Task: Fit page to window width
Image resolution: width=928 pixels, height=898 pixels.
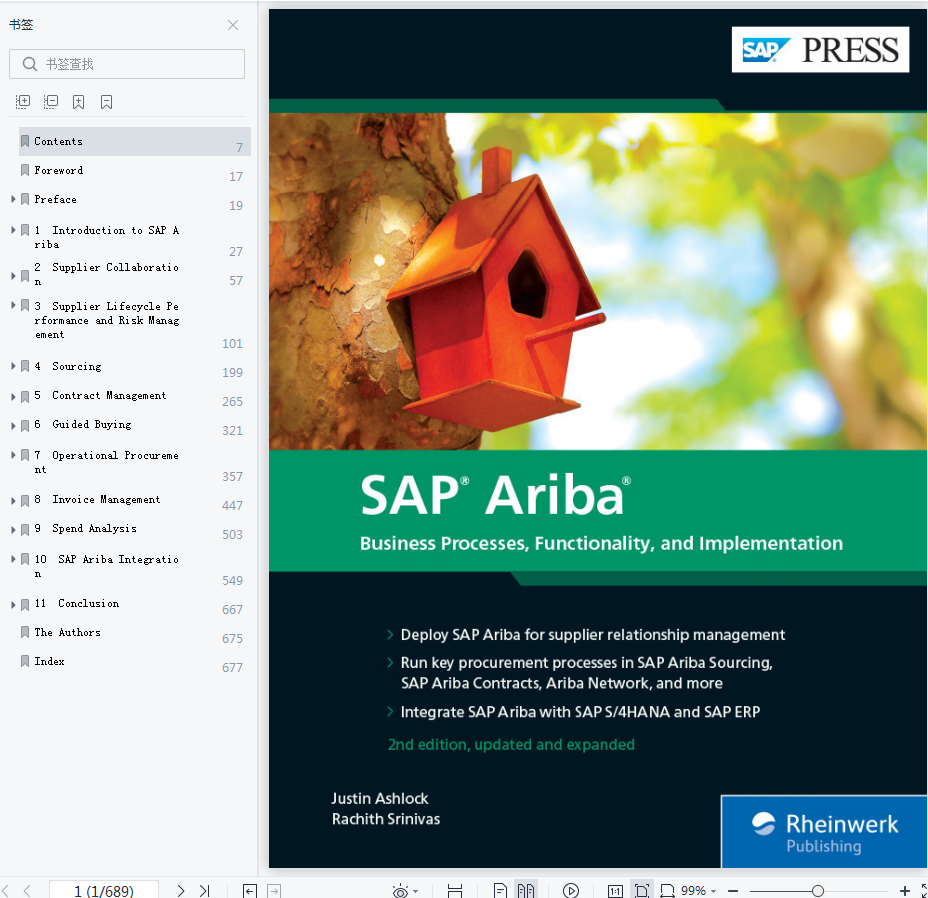Action: point(668,890)
